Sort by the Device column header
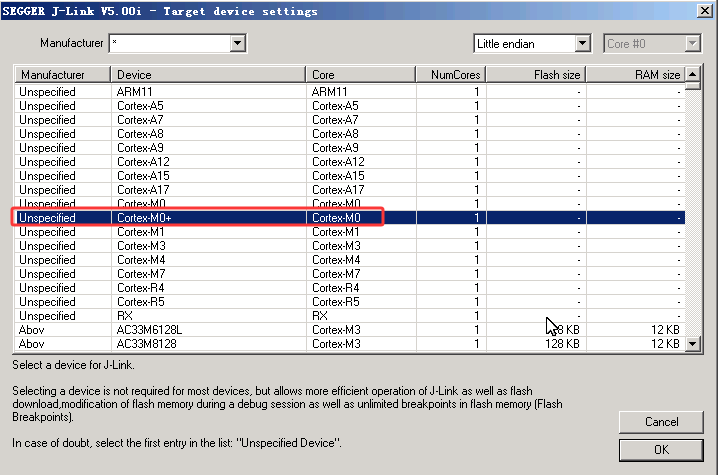The height and width of the screenshot is (475, 718). (208, 75)
